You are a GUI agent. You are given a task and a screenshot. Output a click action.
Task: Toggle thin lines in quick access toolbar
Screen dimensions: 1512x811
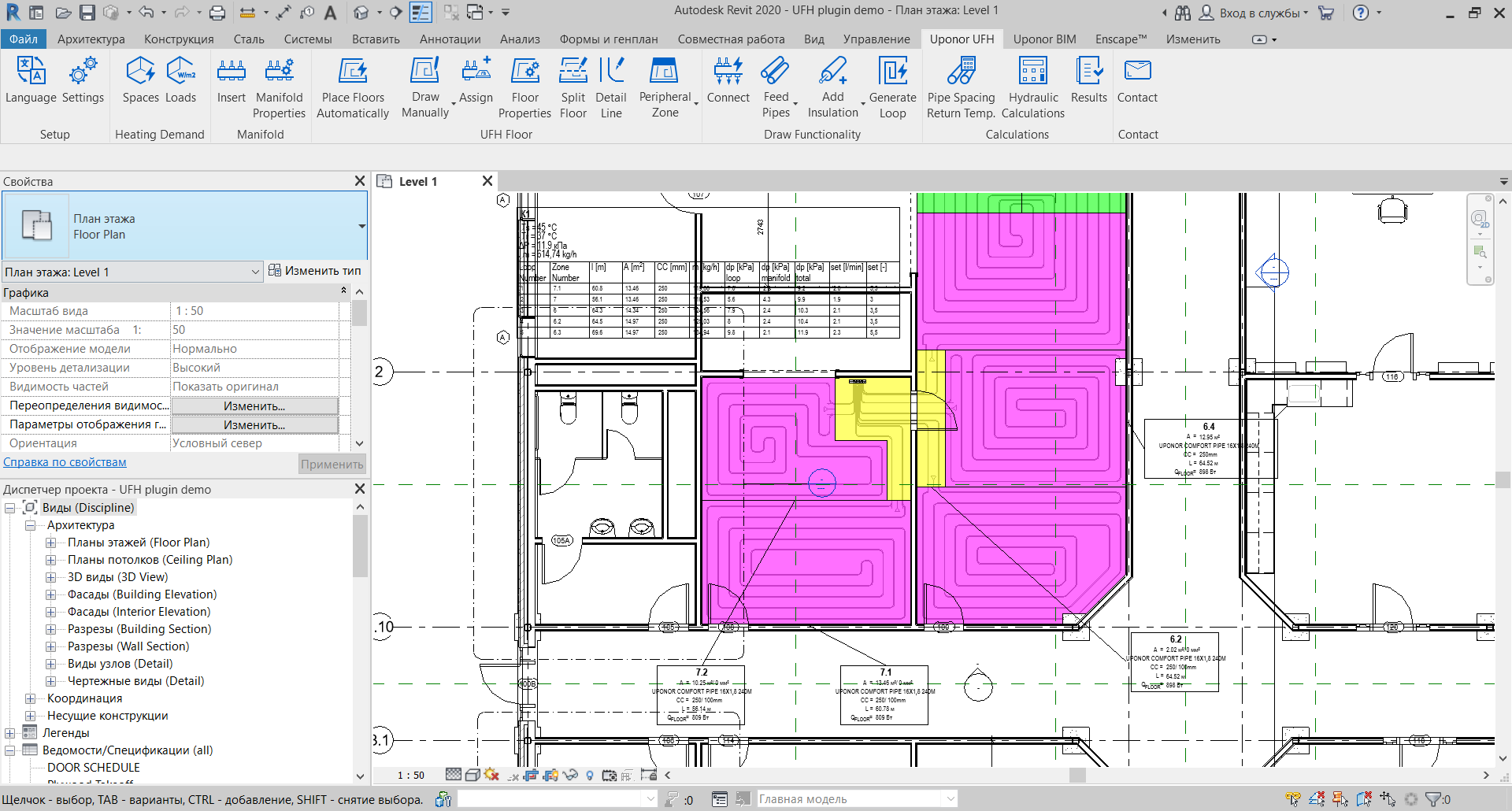coord(421,13)
